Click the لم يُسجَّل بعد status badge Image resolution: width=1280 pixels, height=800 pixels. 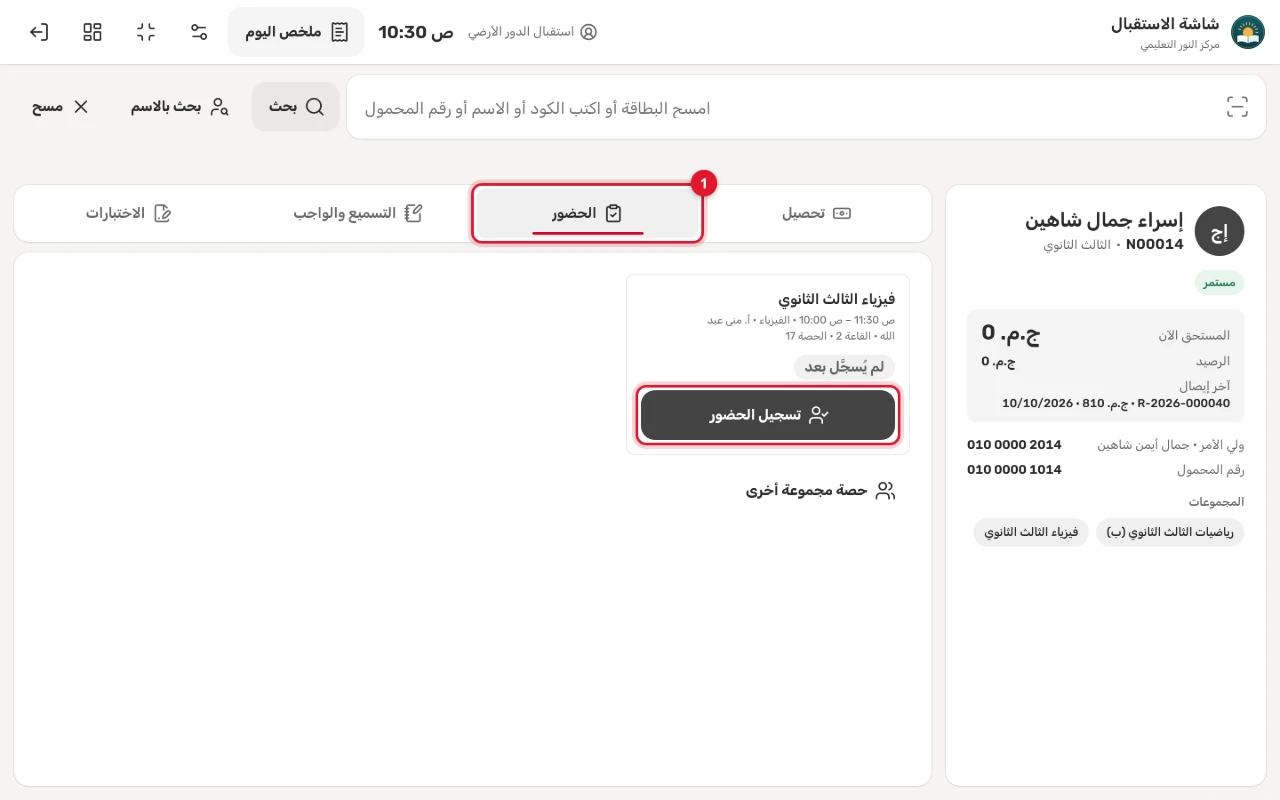(x=845, y=367)
